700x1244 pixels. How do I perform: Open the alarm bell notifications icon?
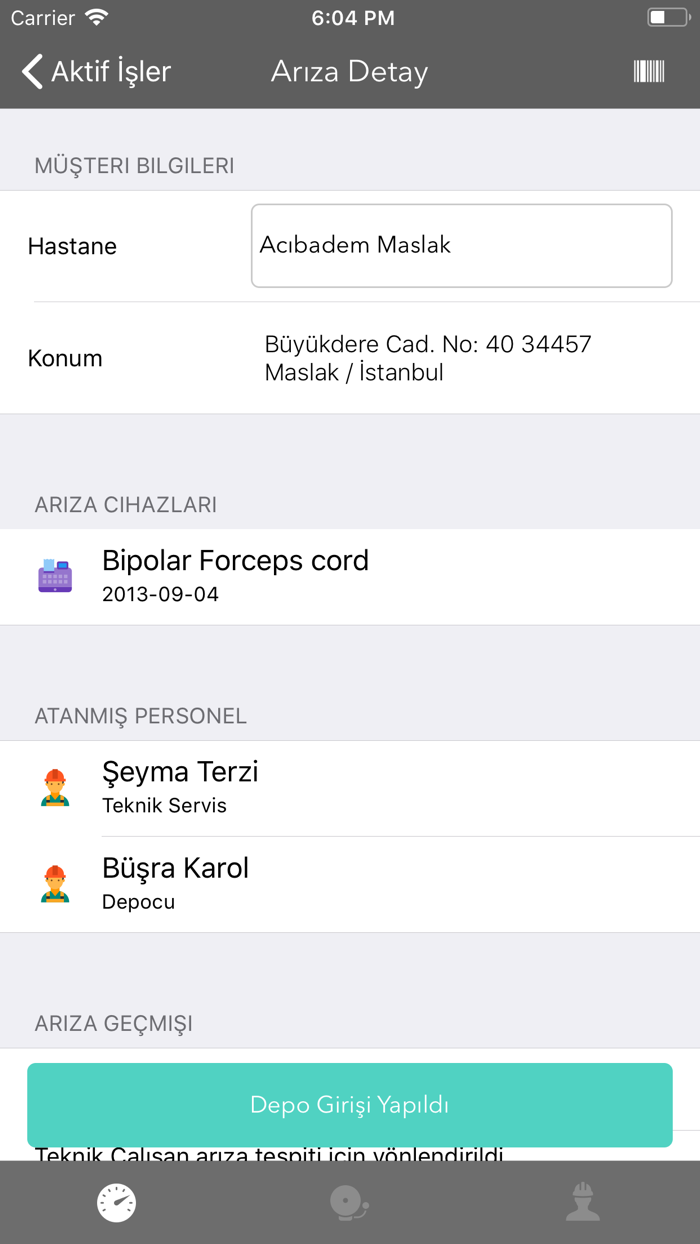349,1202
